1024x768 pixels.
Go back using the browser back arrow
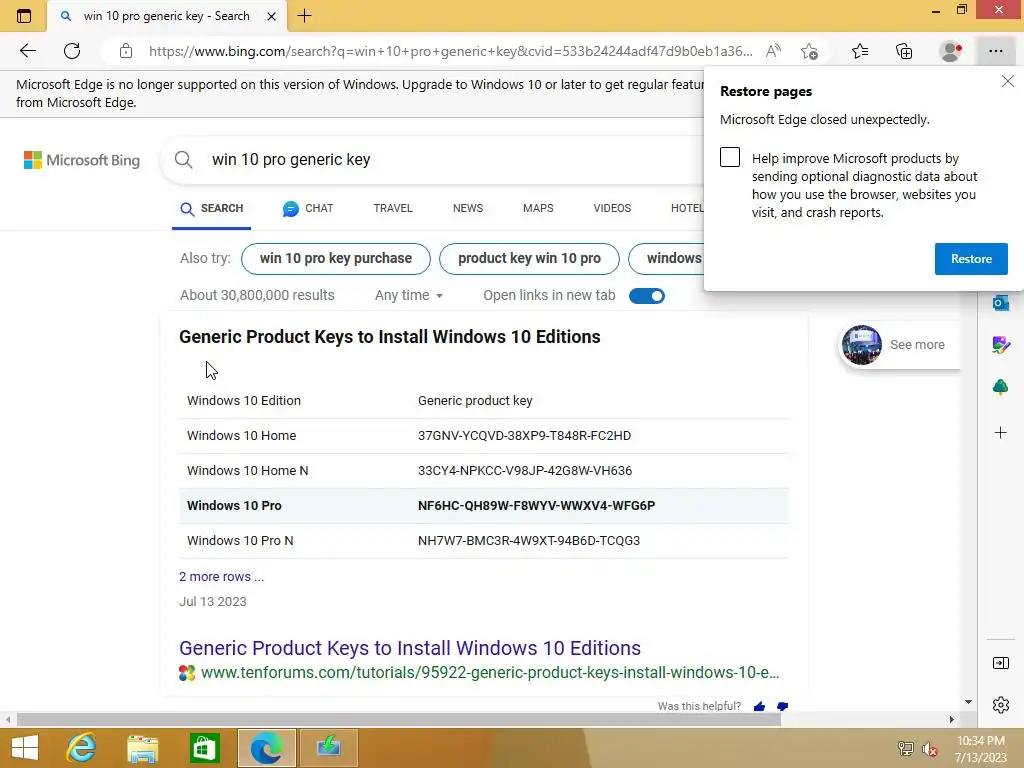27,51
